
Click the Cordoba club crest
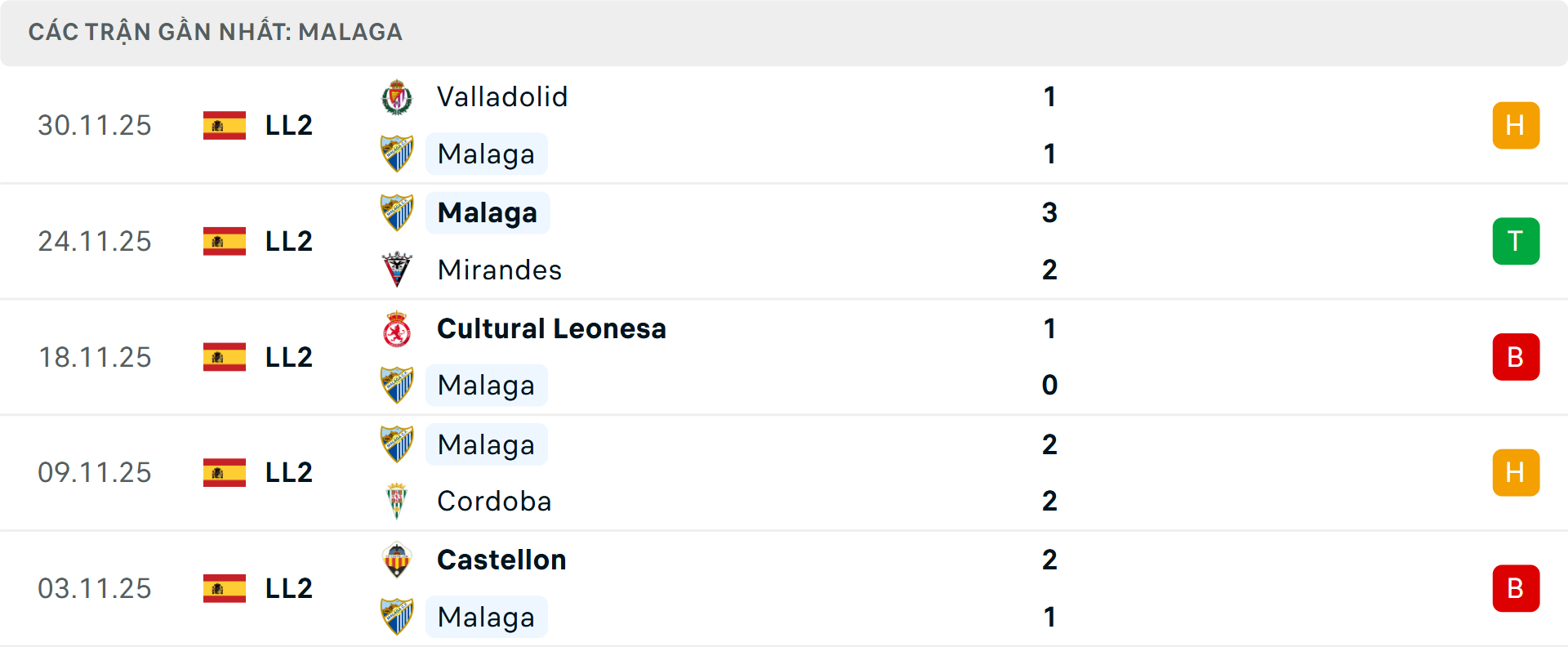point(397,501)
